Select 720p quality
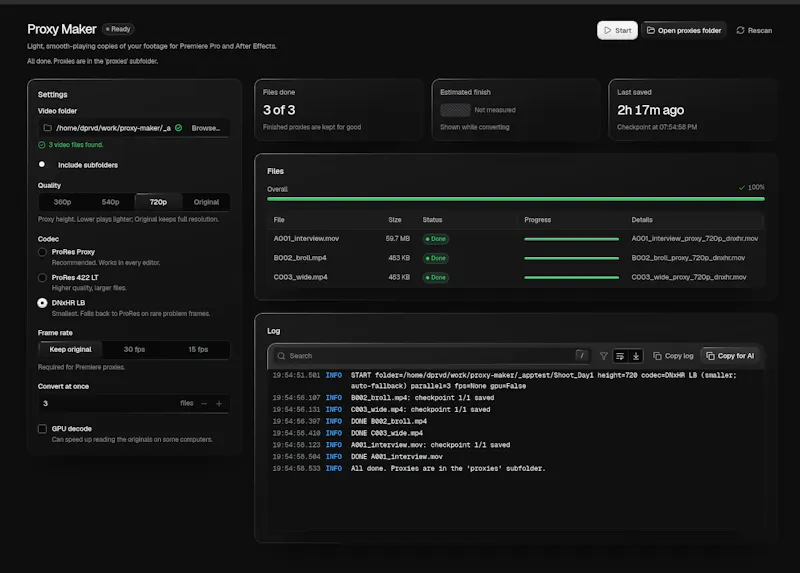Image resolution: width=800 pixels, height=573 pixels. [x=158, y=202]
